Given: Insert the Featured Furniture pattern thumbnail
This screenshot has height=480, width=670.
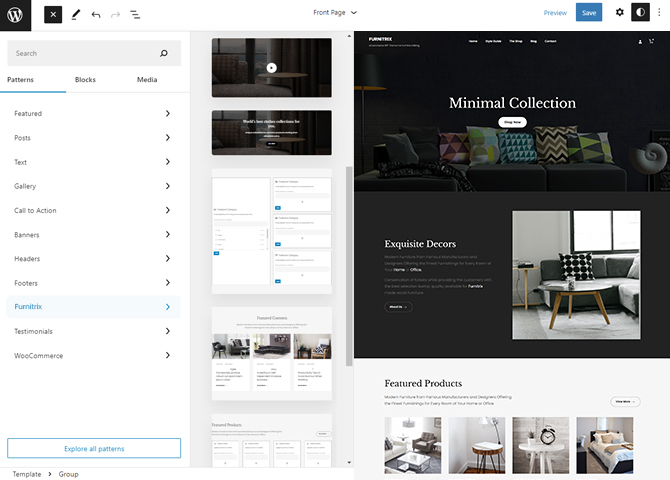Looking at the screenshot, I should coord(271,352).
